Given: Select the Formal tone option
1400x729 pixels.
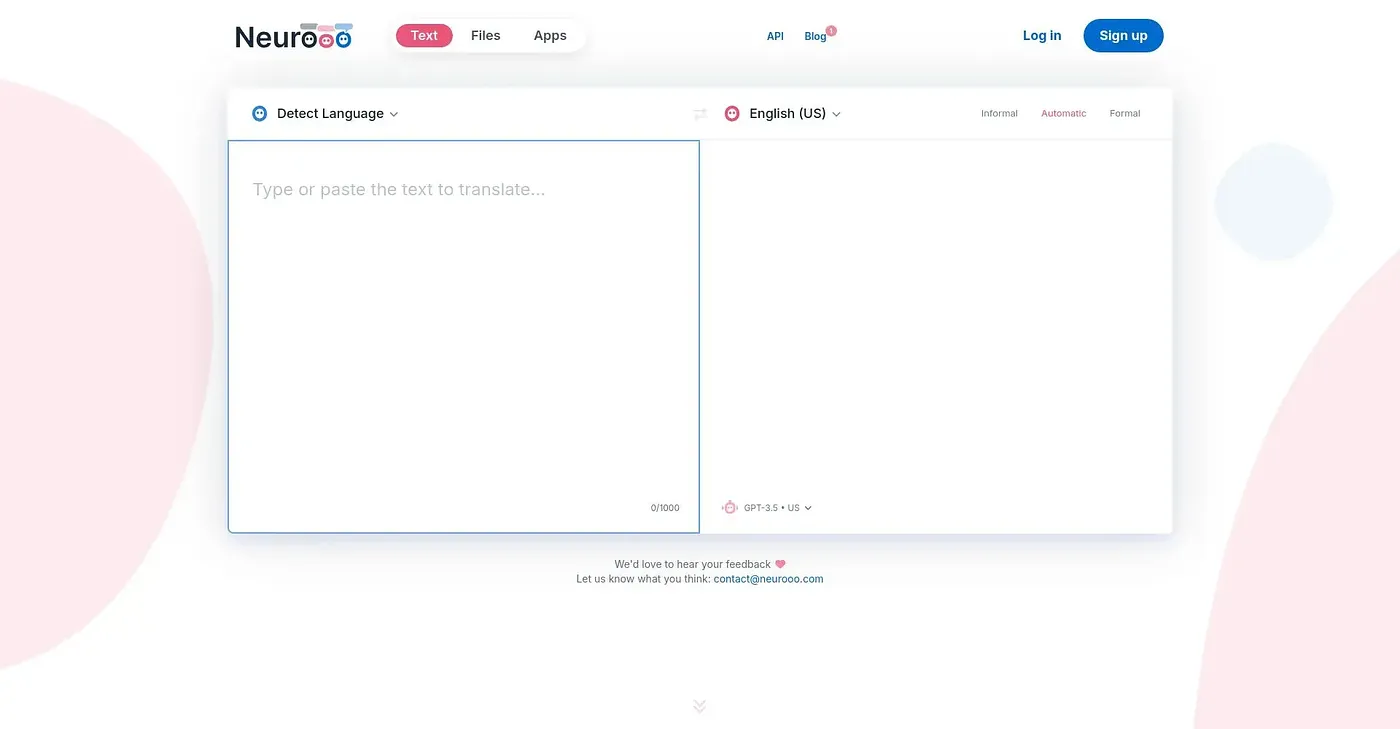Looking at the screenshot, I should pos(1125,114).
